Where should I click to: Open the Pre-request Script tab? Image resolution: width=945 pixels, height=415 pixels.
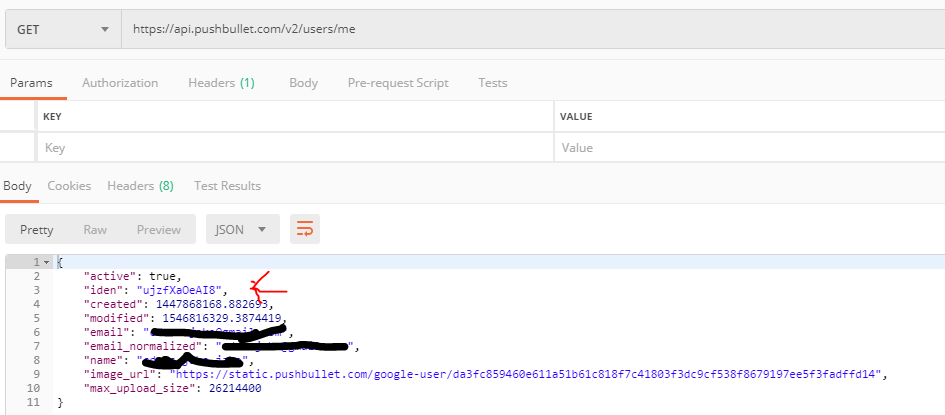pyautogui.click(x=398, y=83)
